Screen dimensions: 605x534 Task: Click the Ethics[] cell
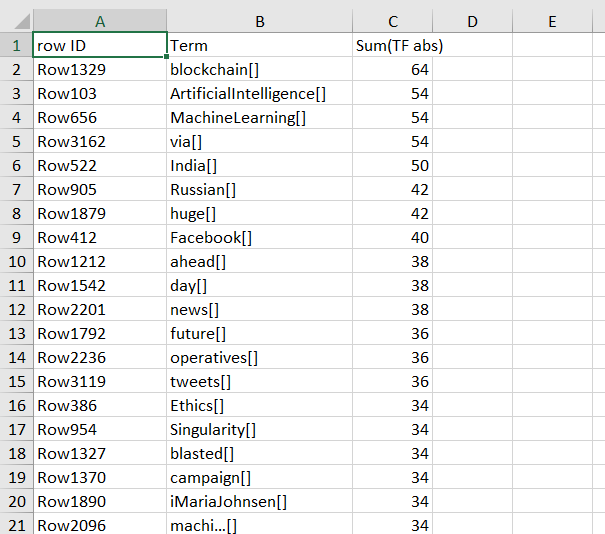pyautogui.click(x=260, y=406)
